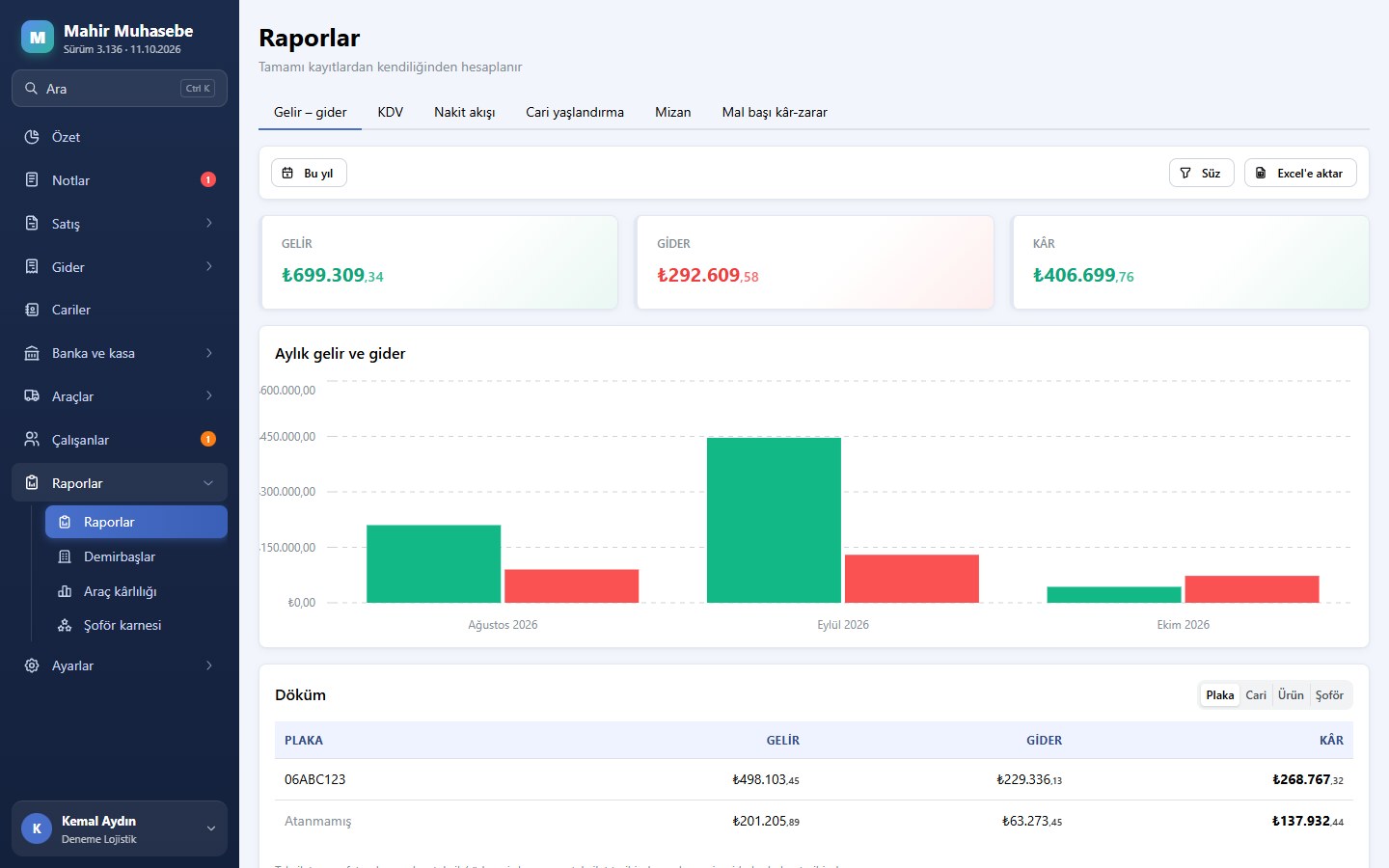1389x868 pixels.
Task: Switch breakdown to Plaka view
Action: click(x=1220, y=694)
